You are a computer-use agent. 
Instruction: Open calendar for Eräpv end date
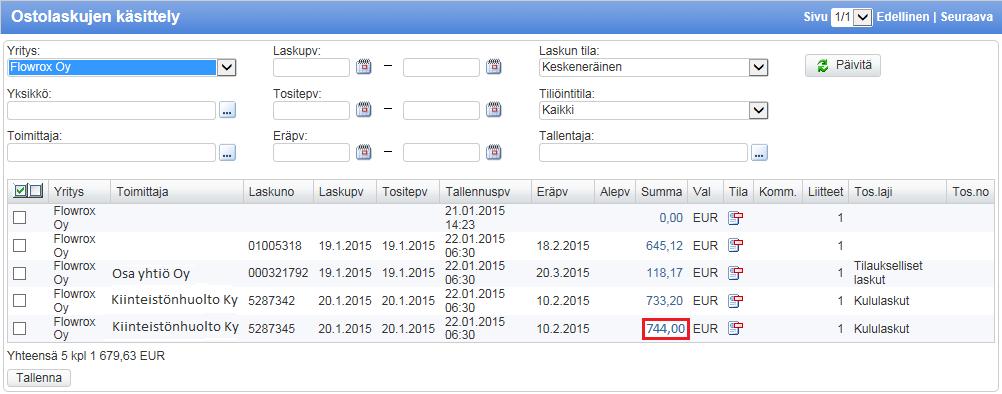point(493,152)
